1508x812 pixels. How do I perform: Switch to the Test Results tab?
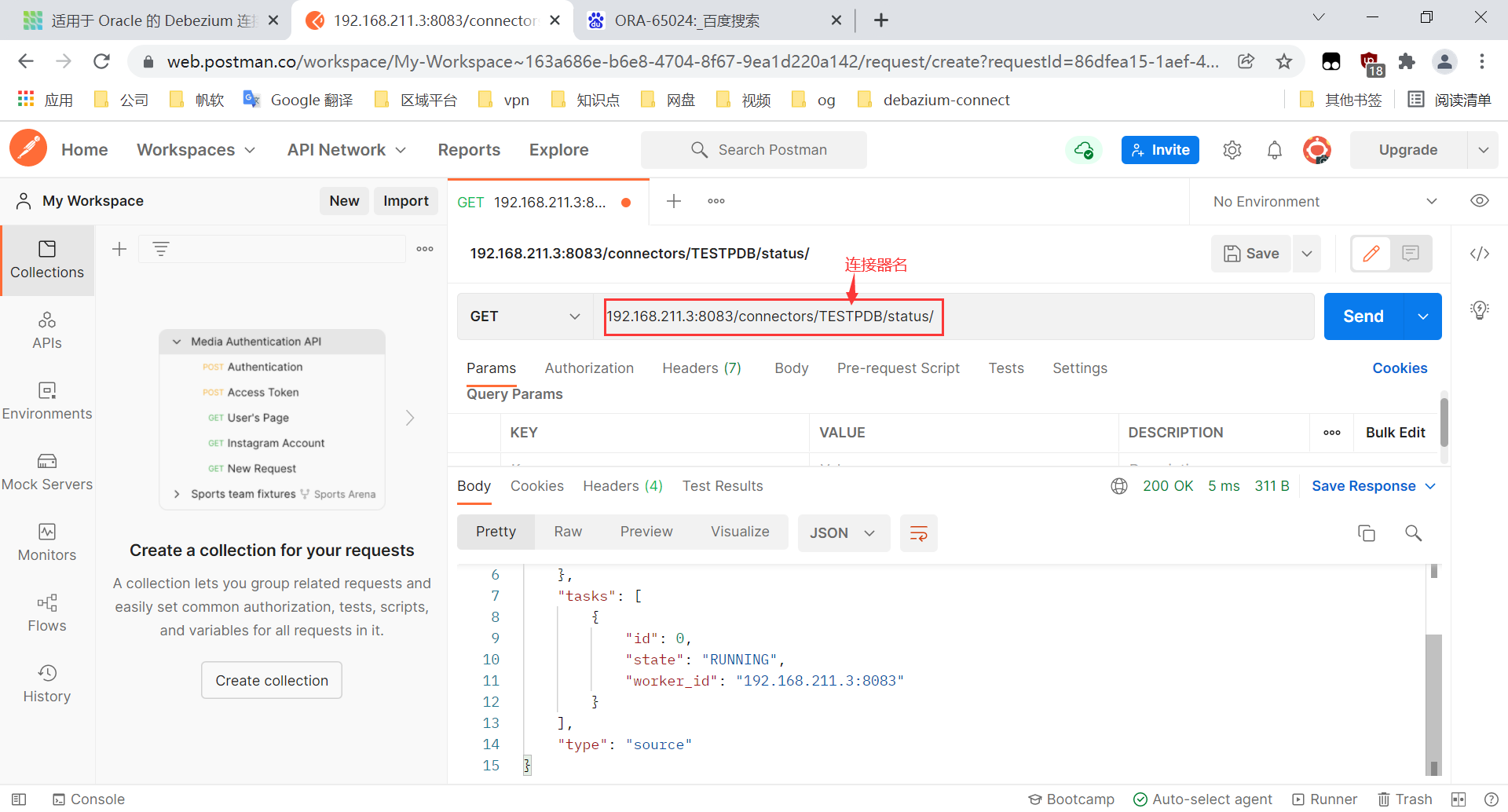[723, 485]
